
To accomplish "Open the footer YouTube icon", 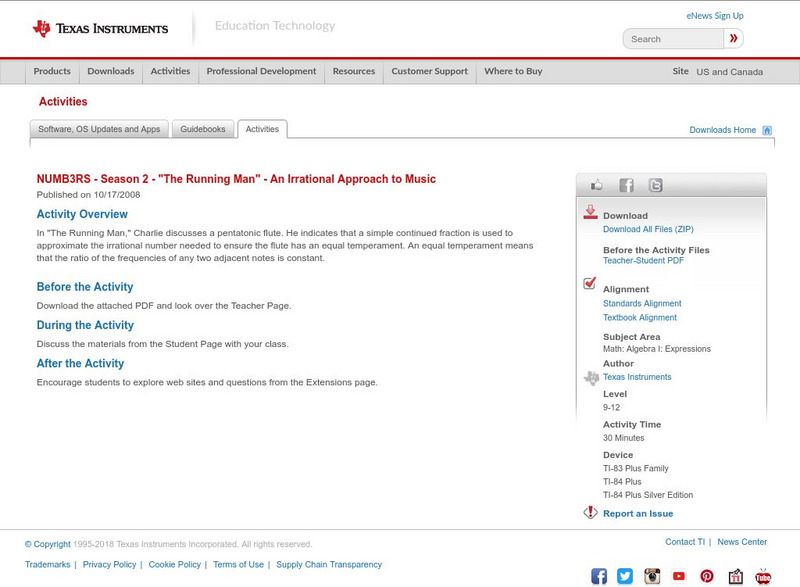I will [x=679, y=576].
